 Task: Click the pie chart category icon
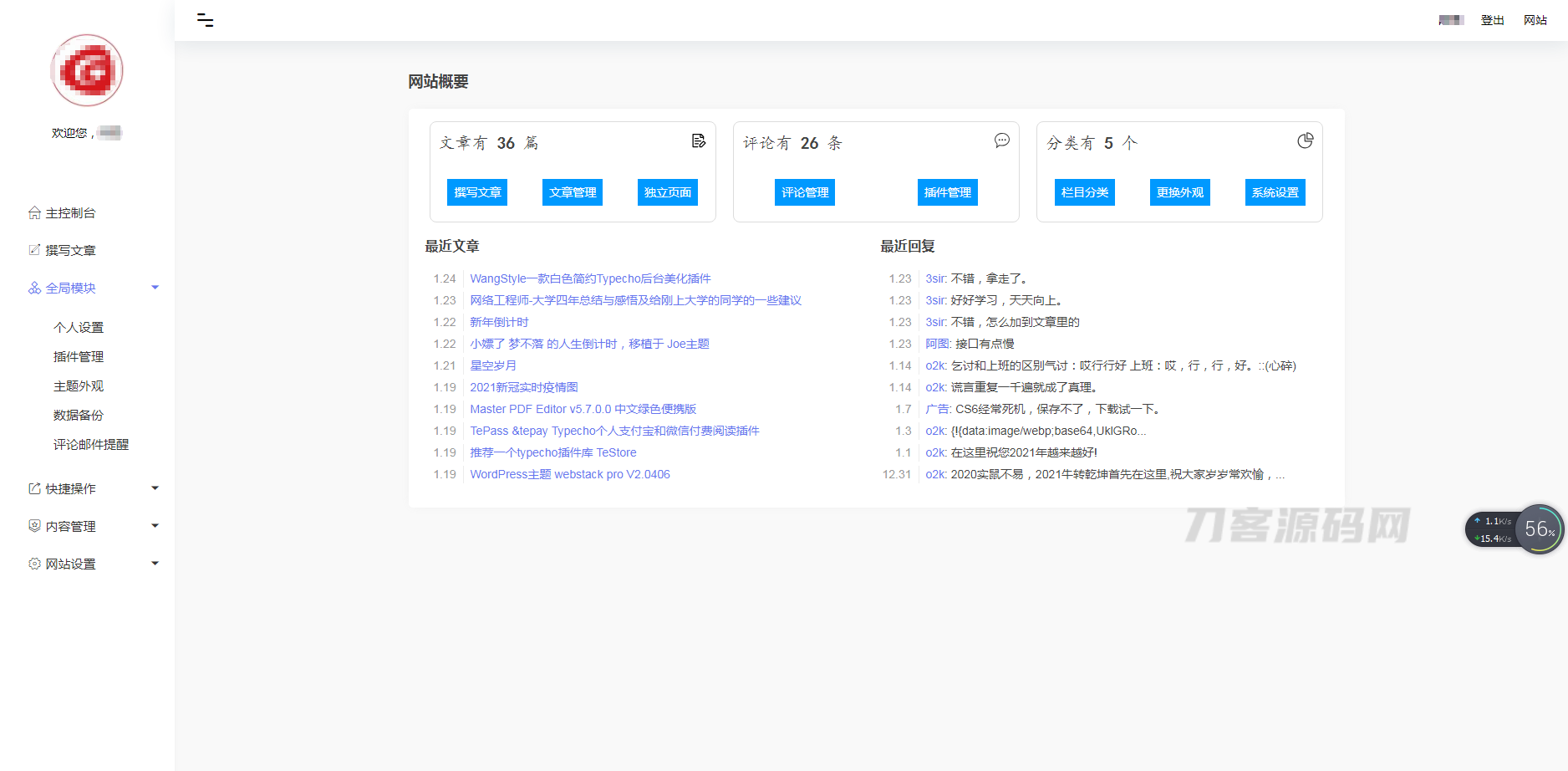pyautogui.click(x=1305, y=140)
